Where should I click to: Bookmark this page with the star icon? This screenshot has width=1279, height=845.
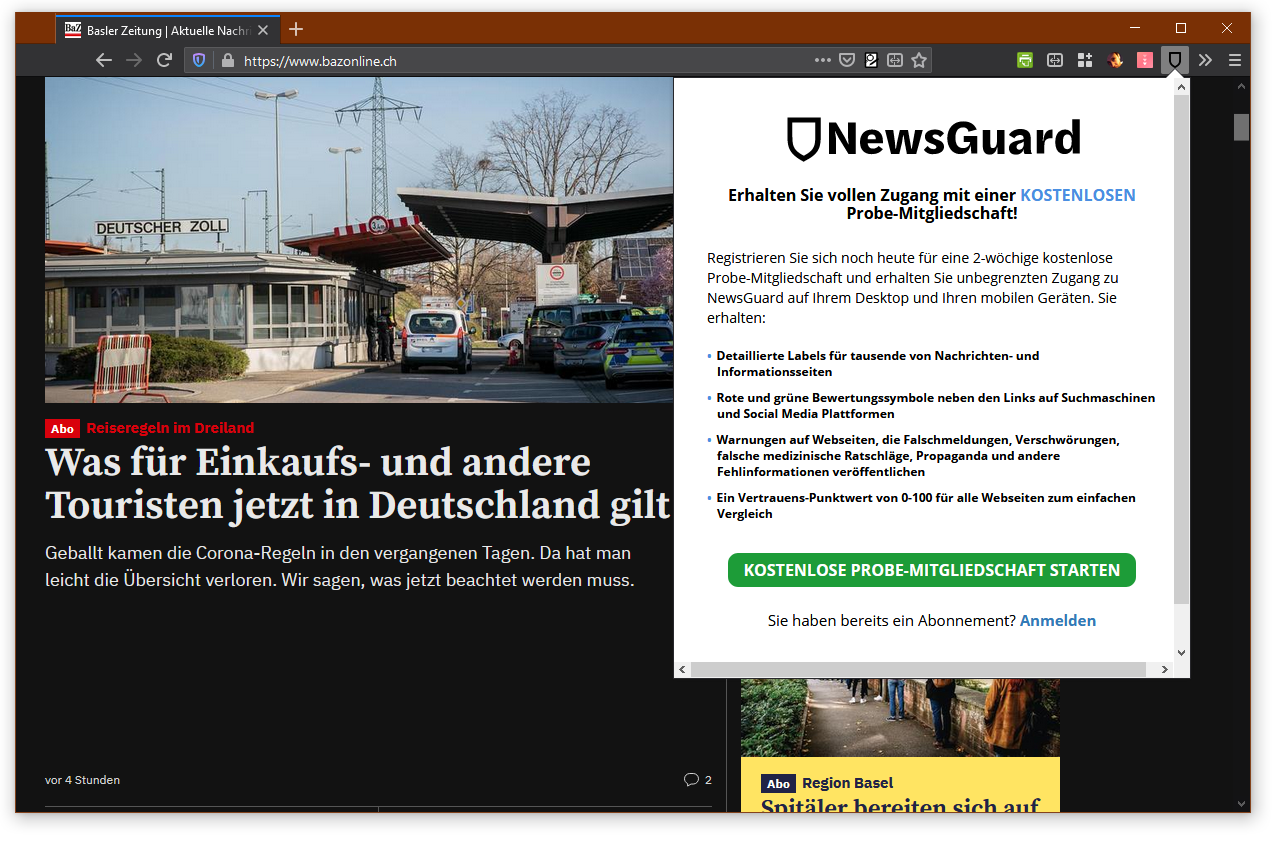[x=919, y=60]
